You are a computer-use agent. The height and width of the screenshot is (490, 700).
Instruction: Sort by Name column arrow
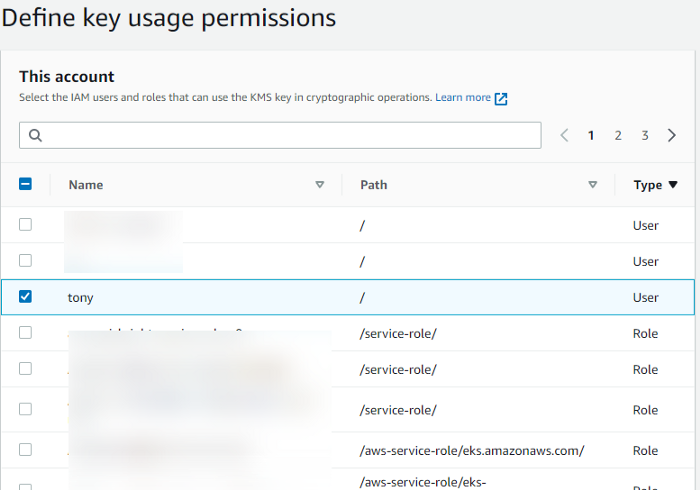(320, 184)
